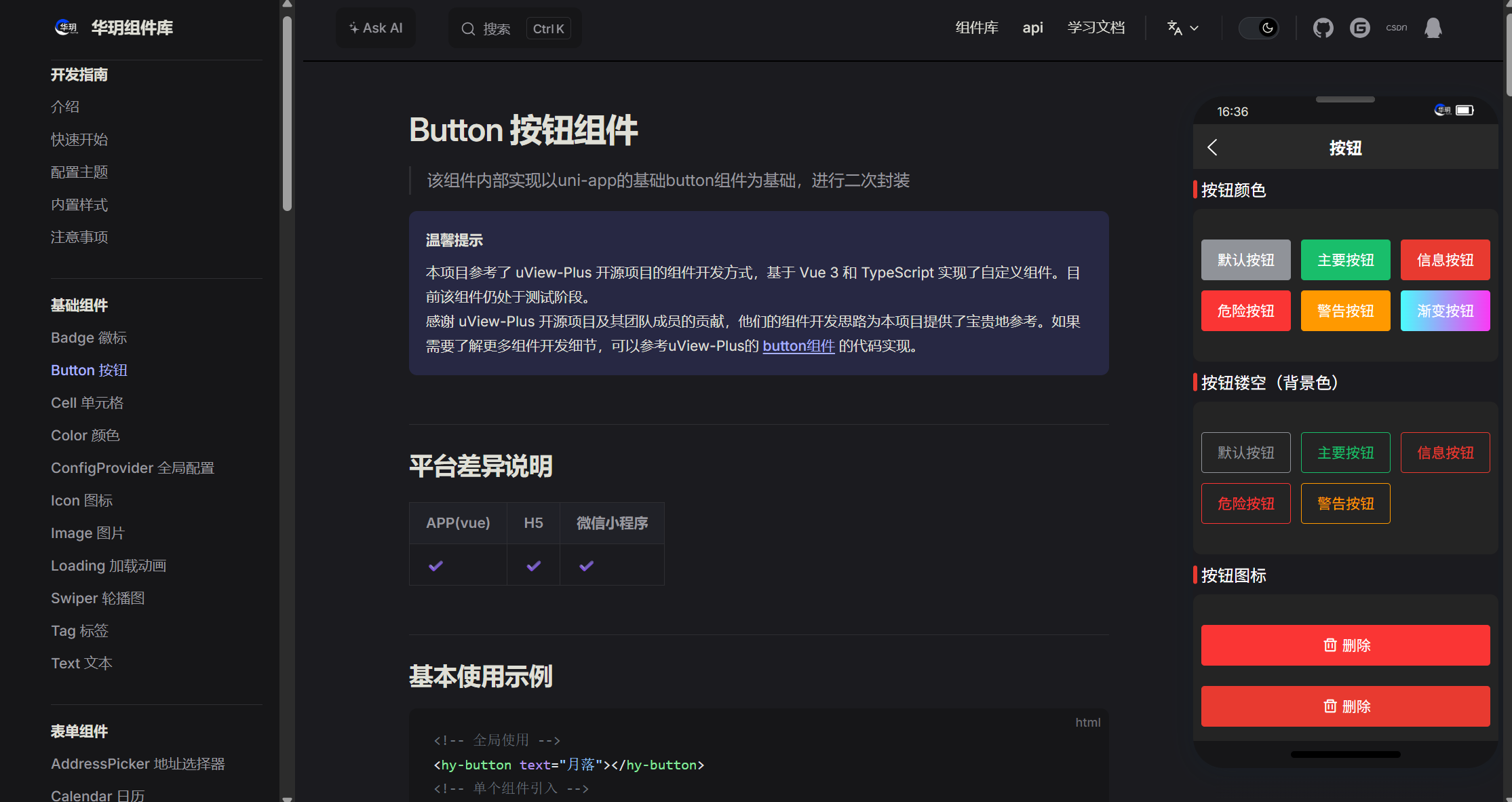Click the APP(vue) table header

tap(458, 523)
